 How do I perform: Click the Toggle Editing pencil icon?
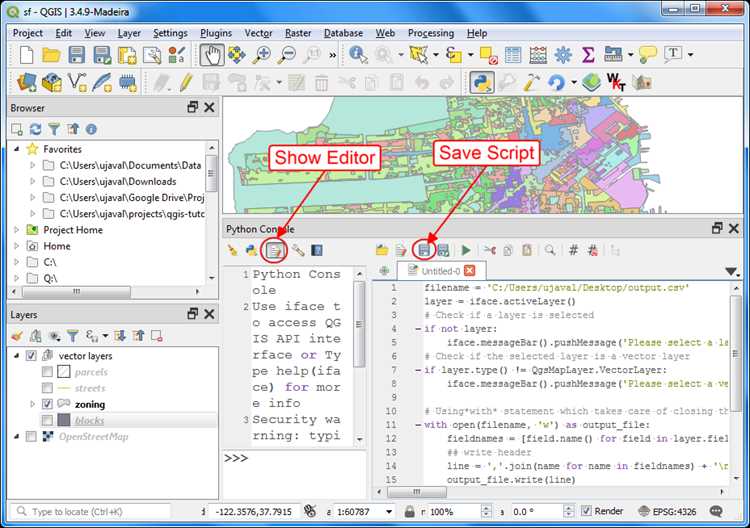(186, 83)
